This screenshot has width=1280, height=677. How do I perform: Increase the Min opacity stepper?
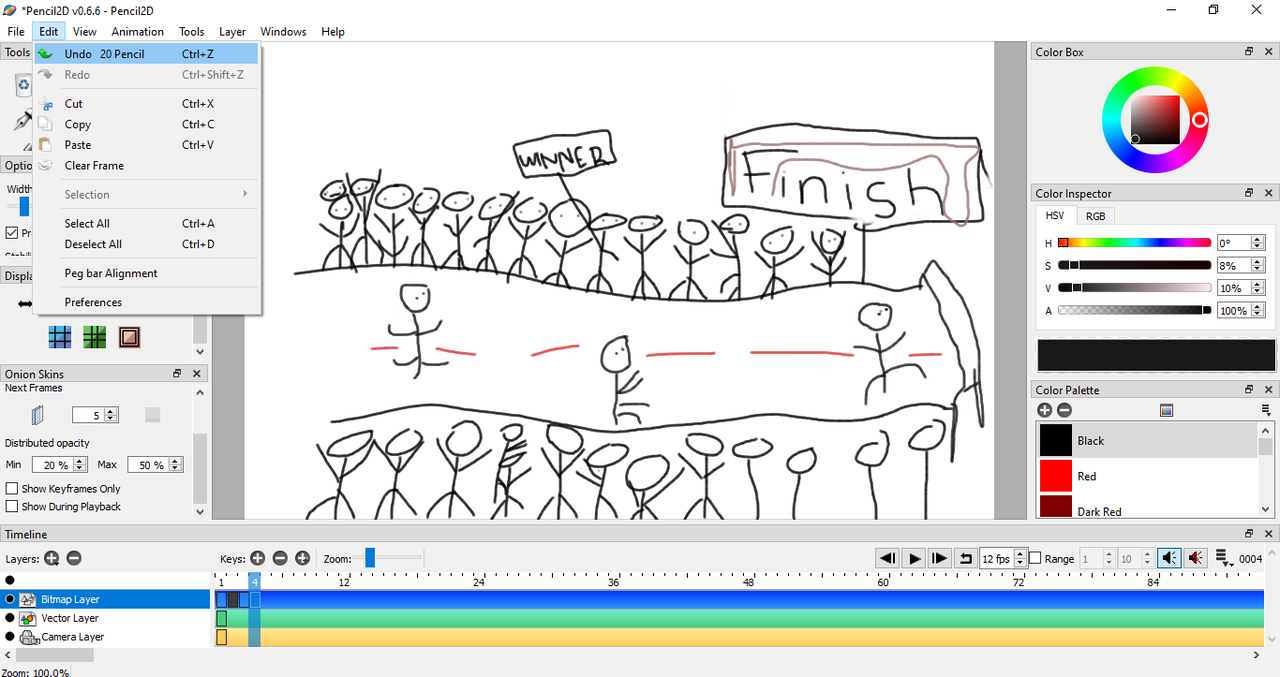coord(77,461)
